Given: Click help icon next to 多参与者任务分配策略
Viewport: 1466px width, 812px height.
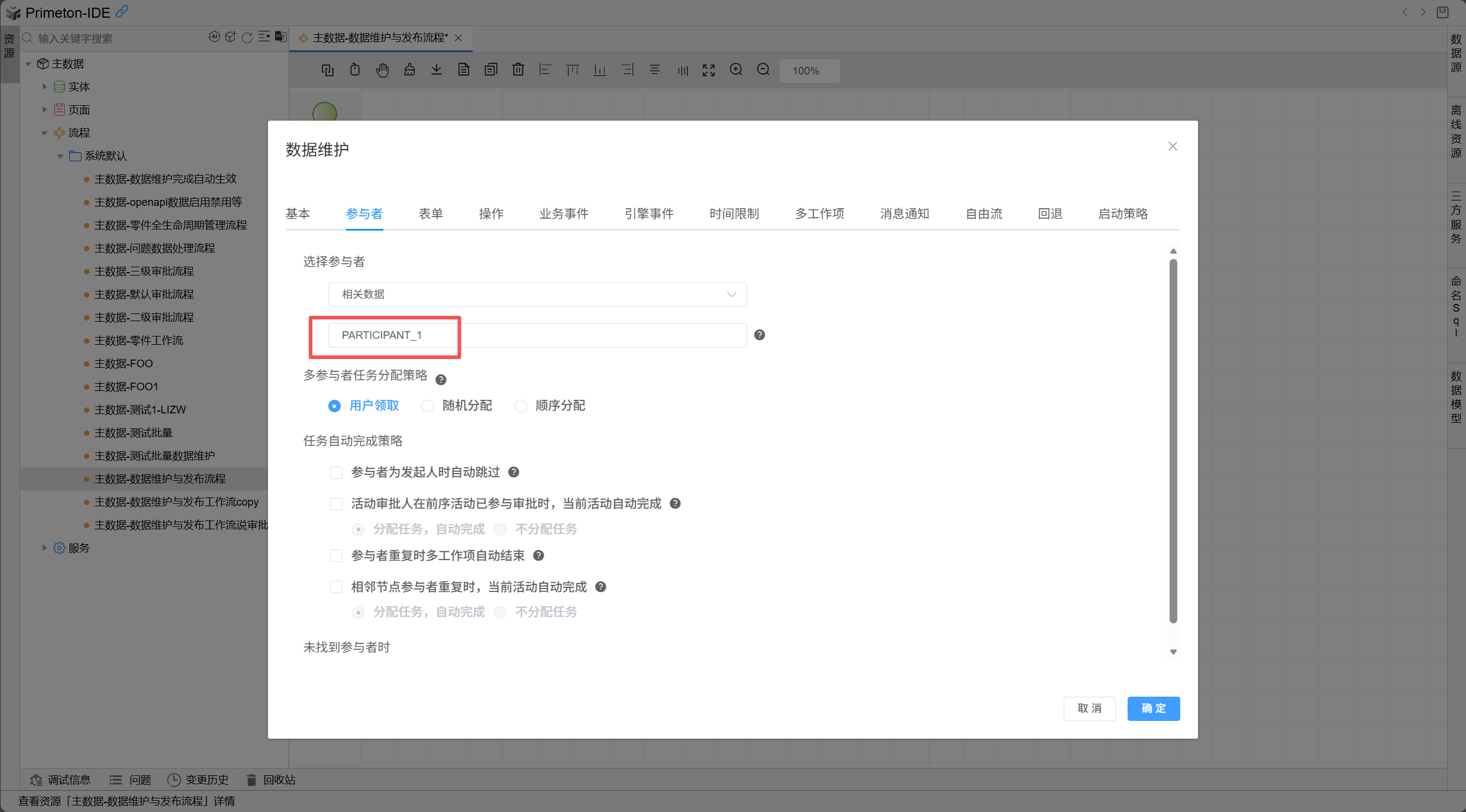Looking at the screenshot, I should 441,380.
